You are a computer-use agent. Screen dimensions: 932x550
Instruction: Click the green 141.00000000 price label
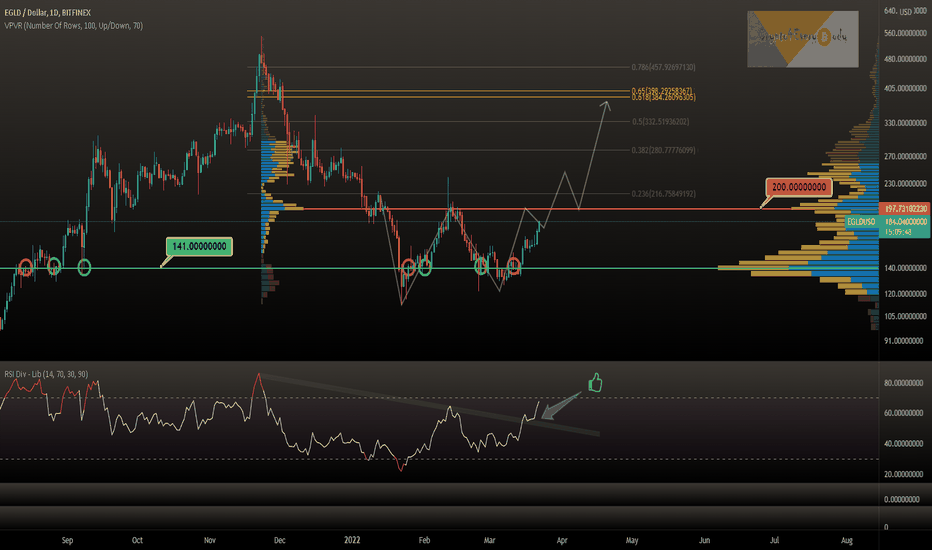(x=199, y=246)
